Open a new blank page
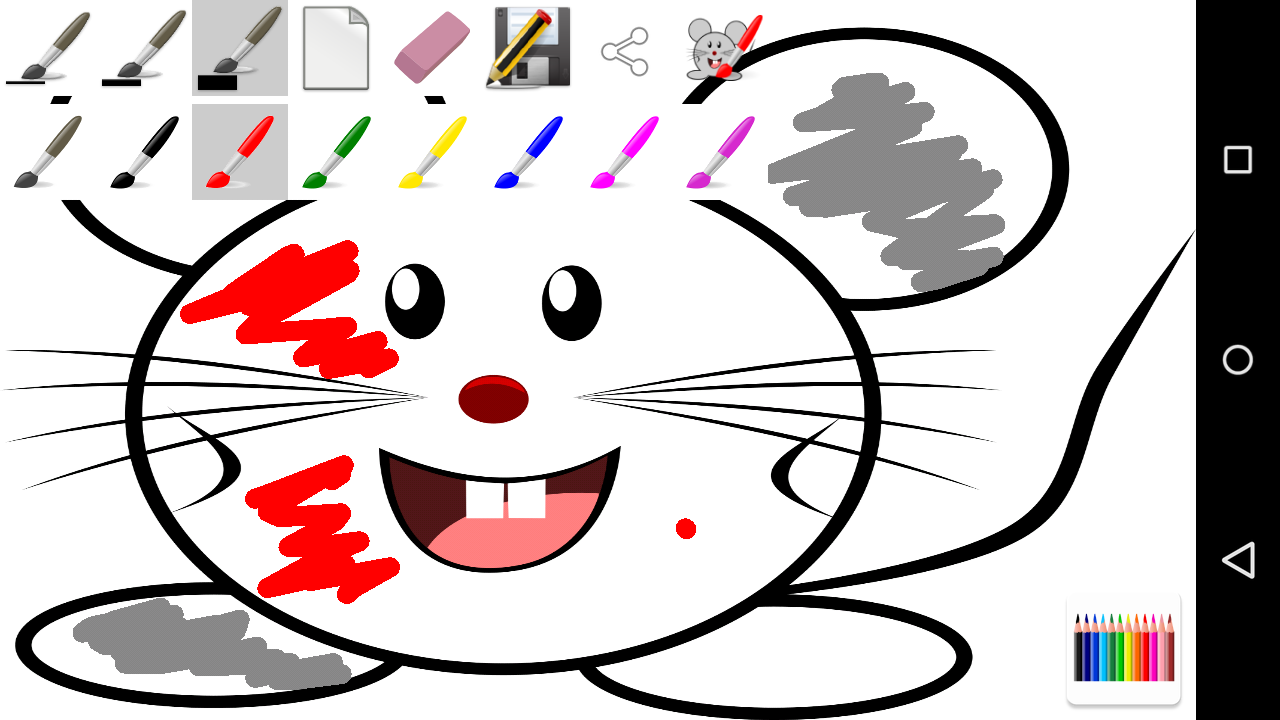 336,48
